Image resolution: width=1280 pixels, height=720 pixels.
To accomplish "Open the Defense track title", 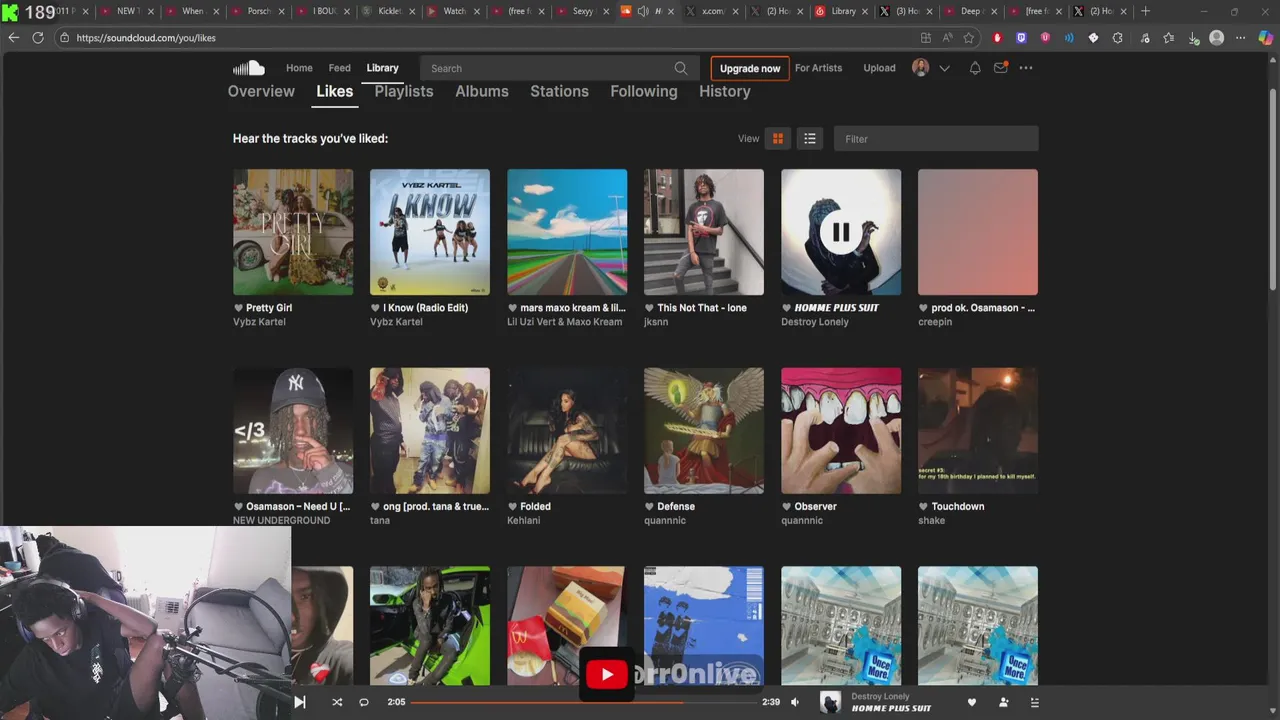I will 676,507.
